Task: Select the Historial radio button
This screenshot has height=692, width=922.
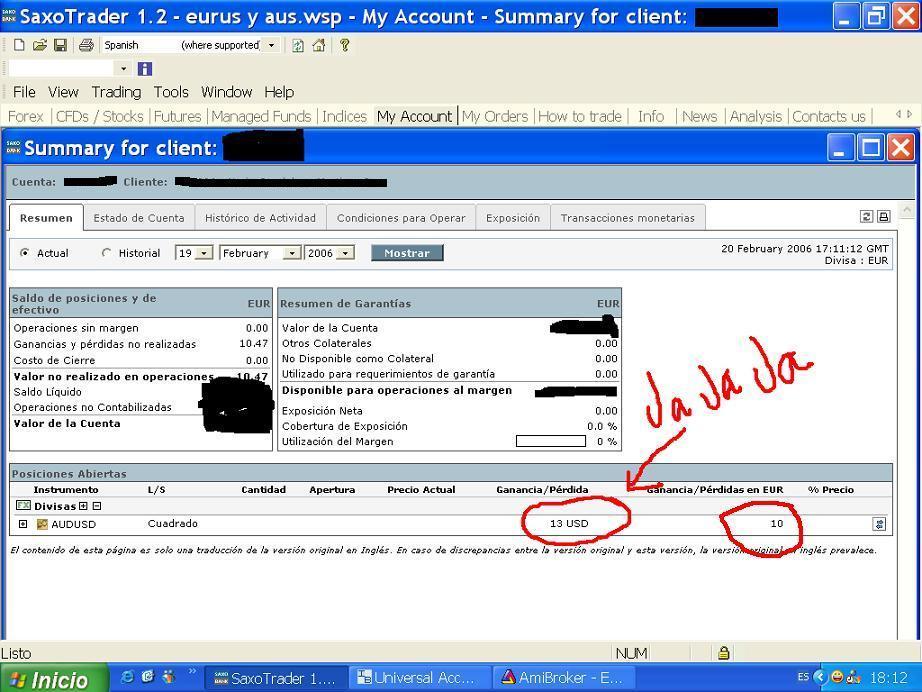Action: coord(106,253)
